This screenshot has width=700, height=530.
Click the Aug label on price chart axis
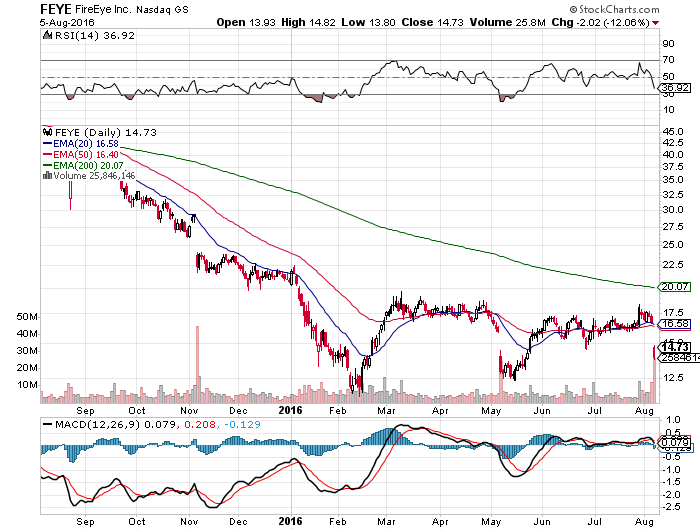pos(644,410)
